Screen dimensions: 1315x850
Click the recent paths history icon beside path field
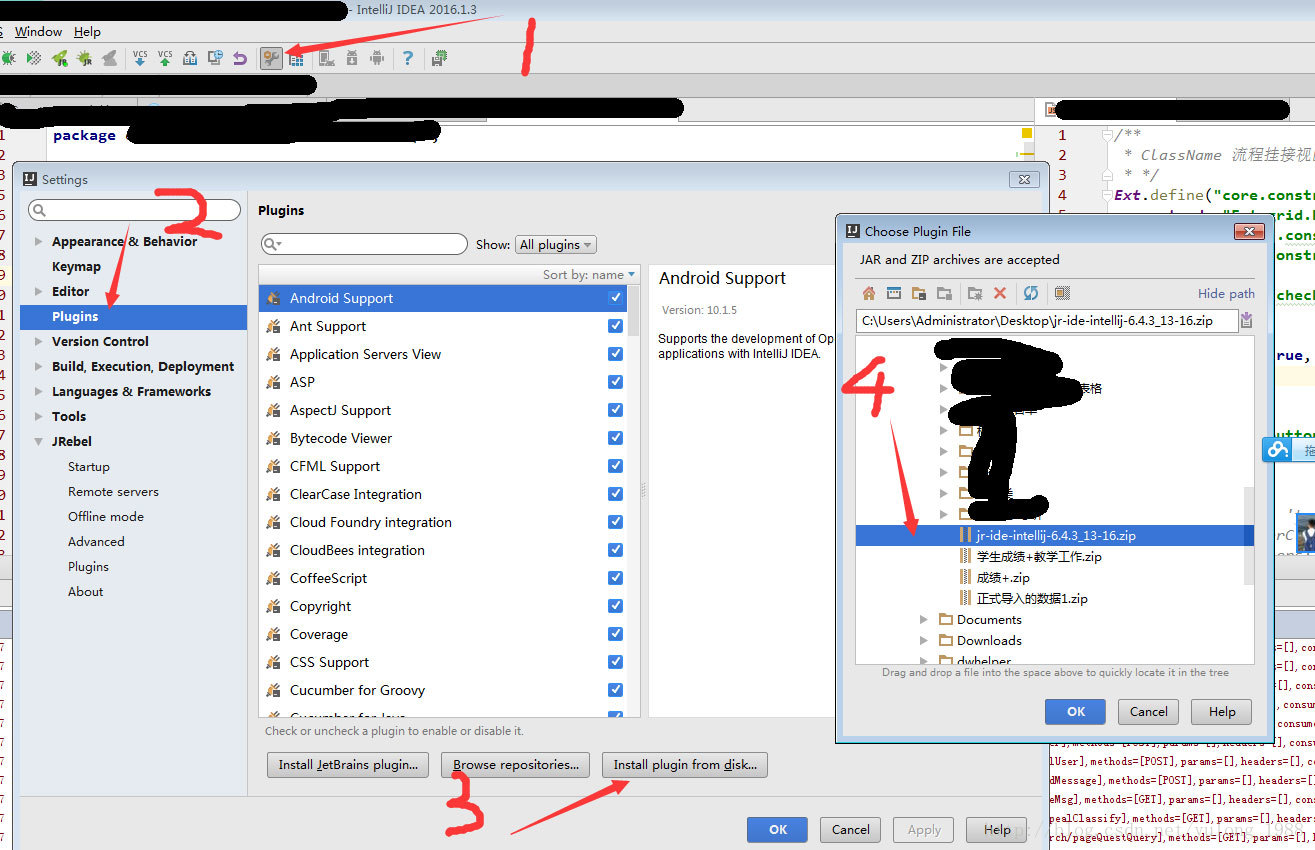tap(1246, 321)
